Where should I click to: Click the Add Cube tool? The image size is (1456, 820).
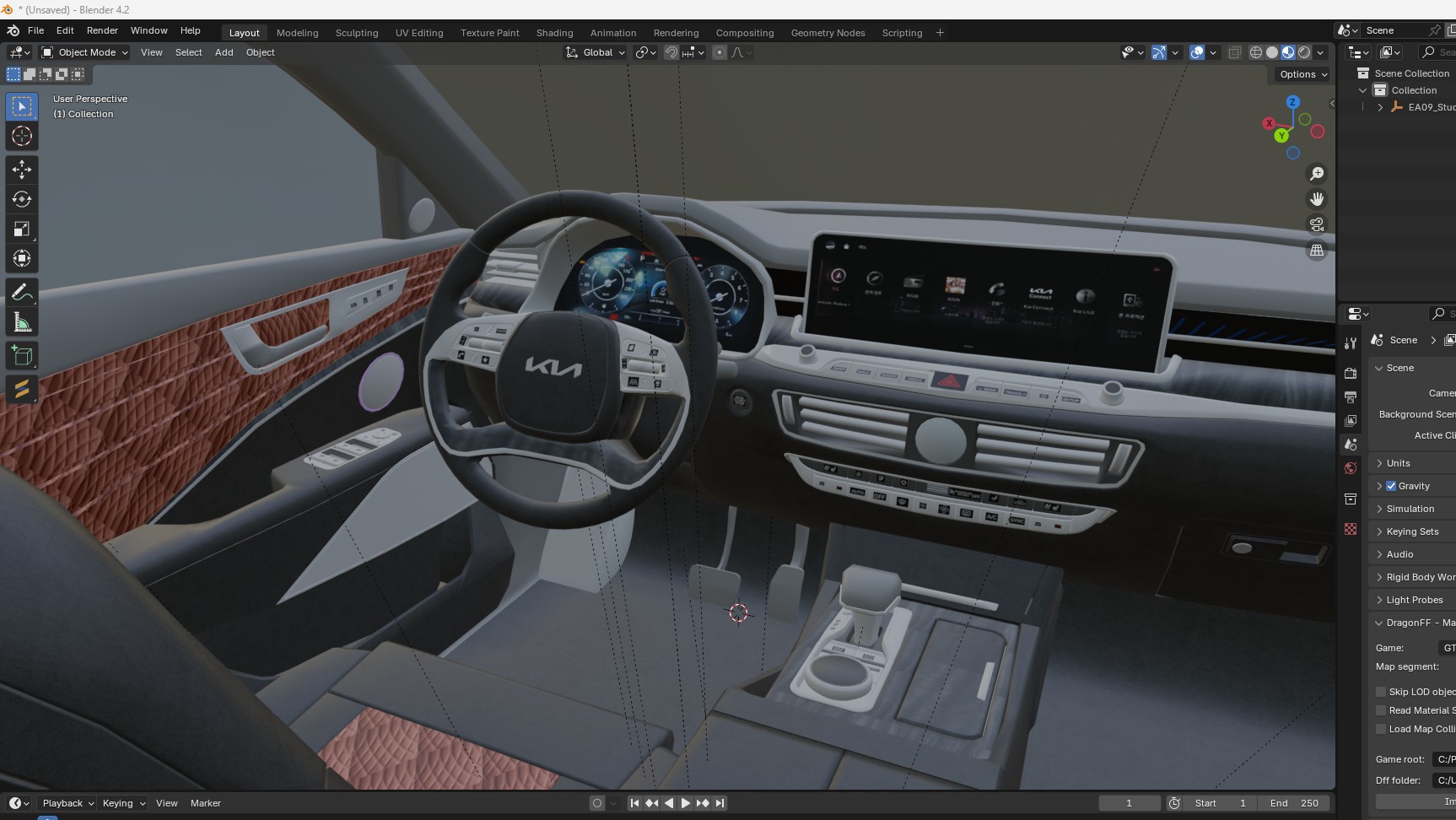[x=22, y=356]
